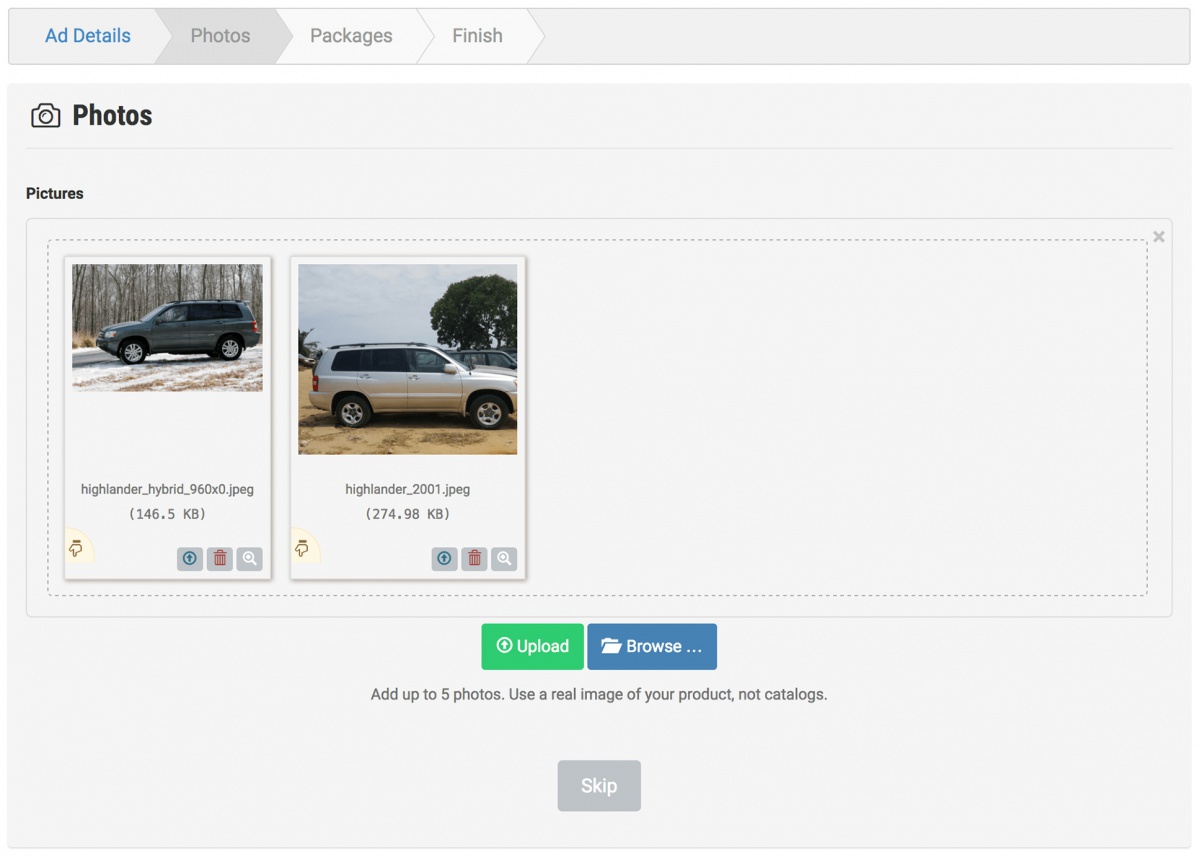Screen dimensions: 1200x857
Task: Click the Browse button to pick files
Action: [x=652, y=647]
